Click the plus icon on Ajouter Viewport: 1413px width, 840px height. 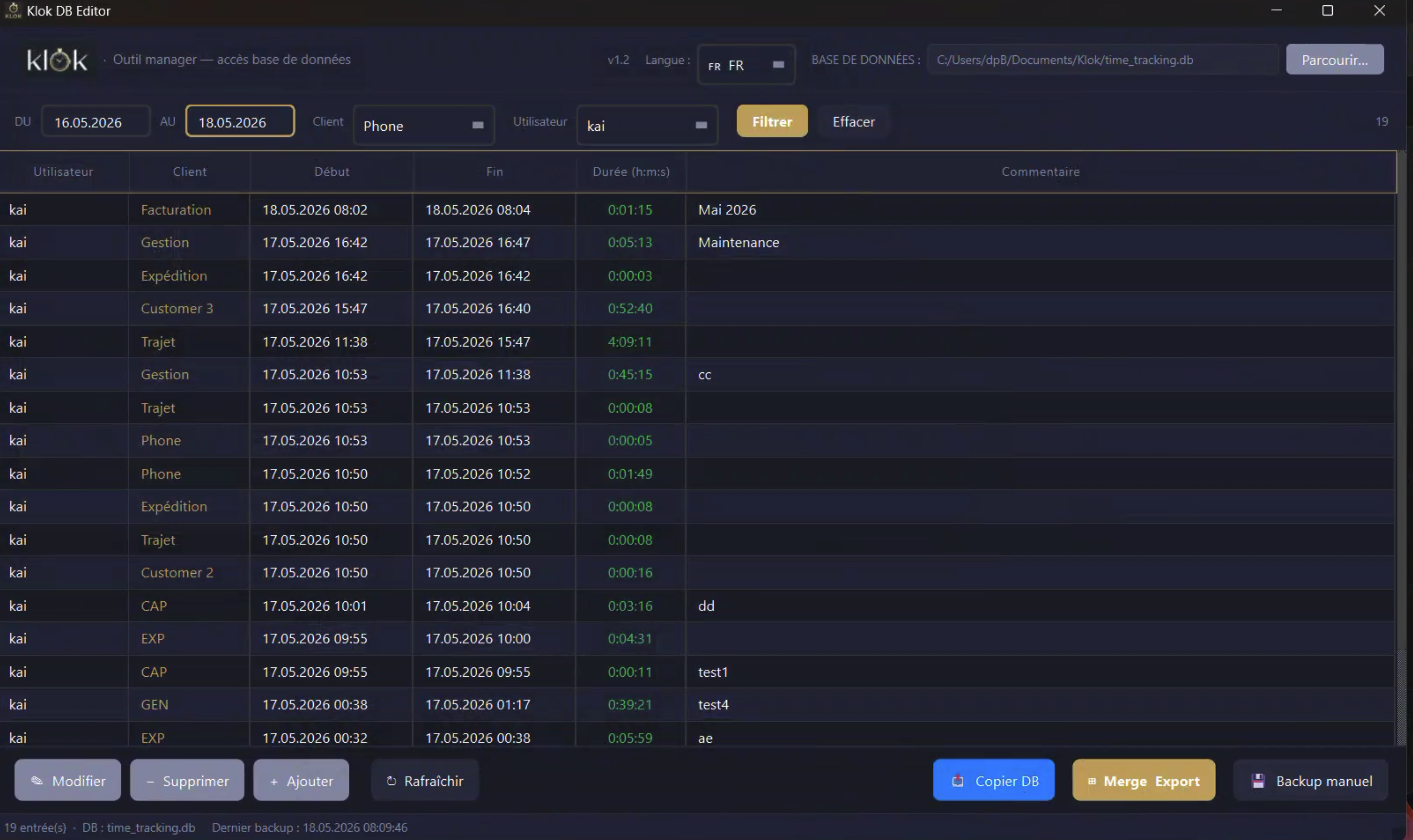coord(274,781)
